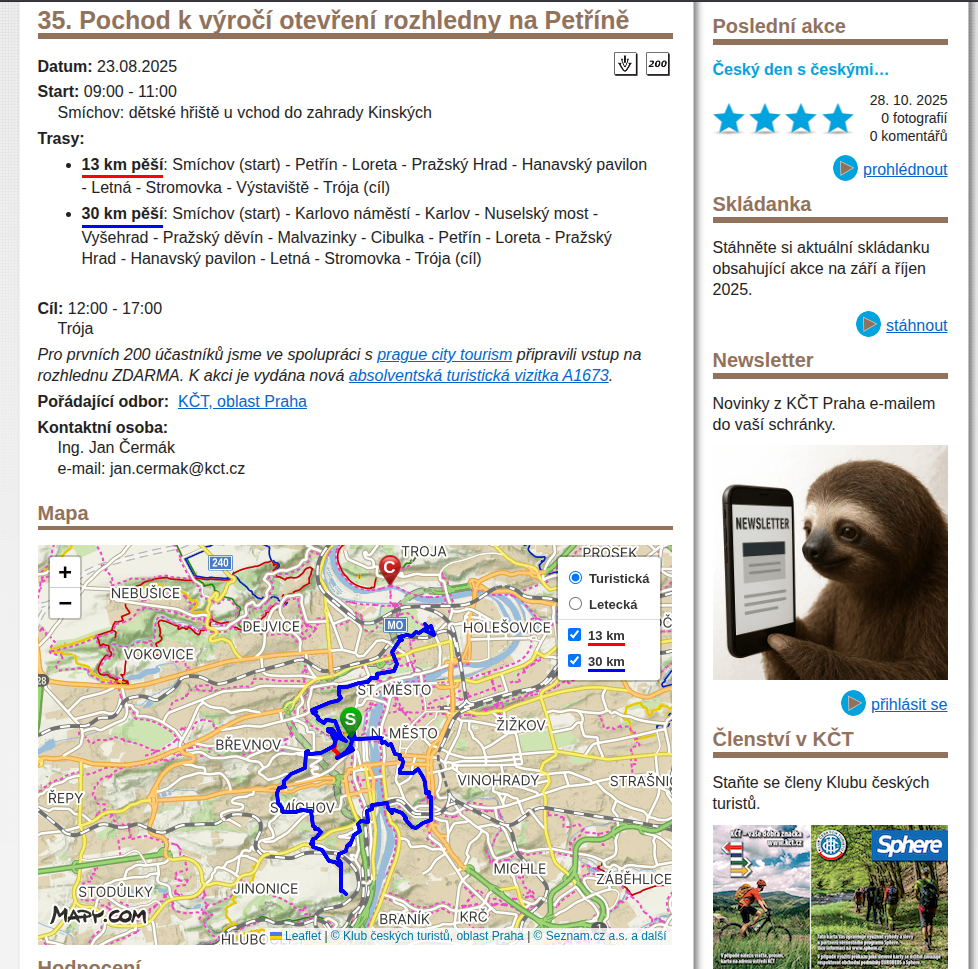Open 'absolventská turistická vizitka A1673' link
The height and width of the screenshot is (969, 978).
coord(478,376)
